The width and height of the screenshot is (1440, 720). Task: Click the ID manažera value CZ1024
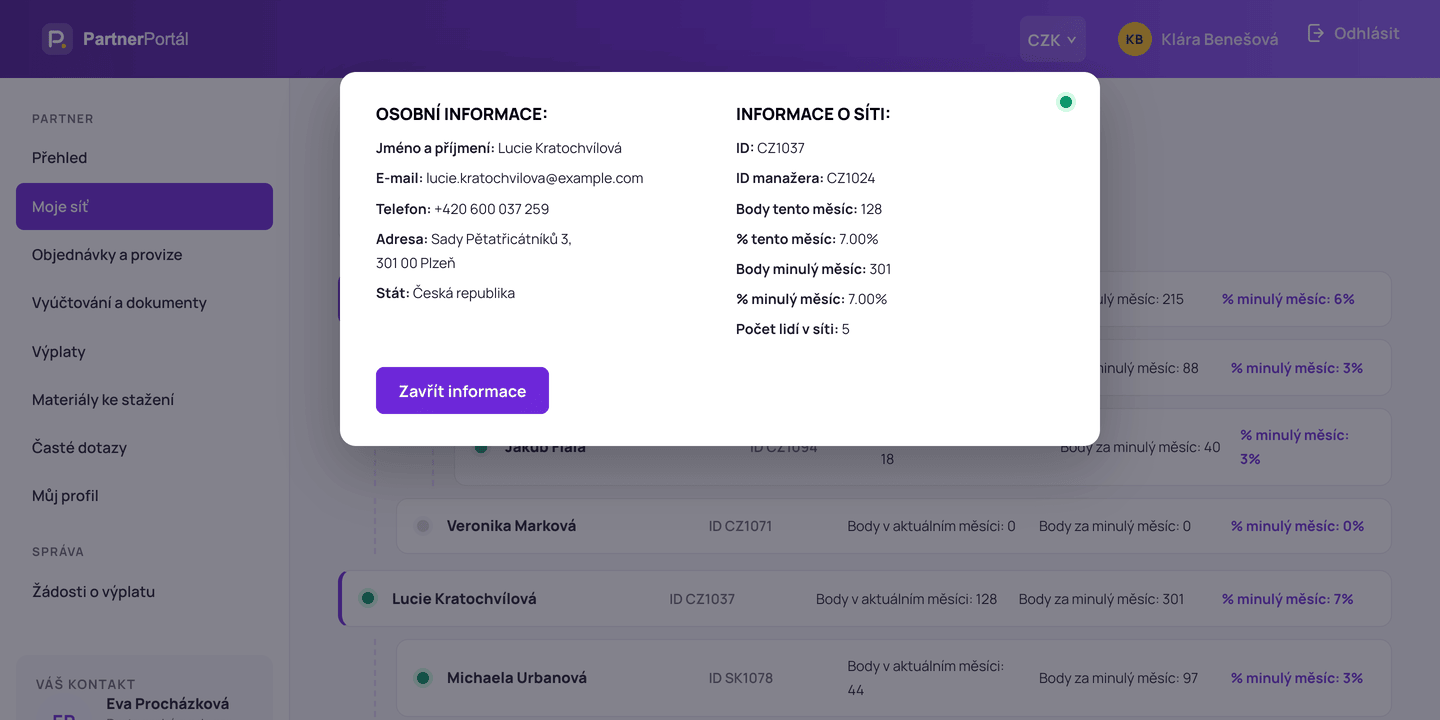pyautogui.click(x=851, y=178)
